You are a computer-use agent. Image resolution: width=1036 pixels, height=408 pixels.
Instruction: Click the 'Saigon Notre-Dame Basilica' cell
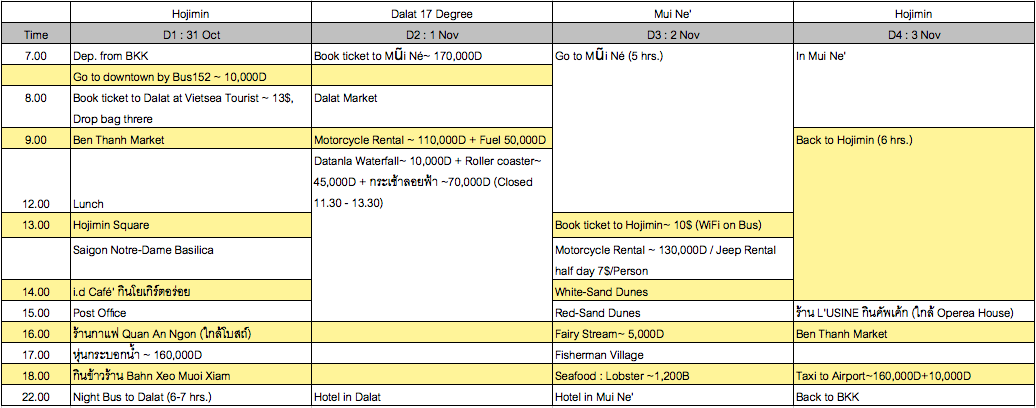click(x=190, y=258)
